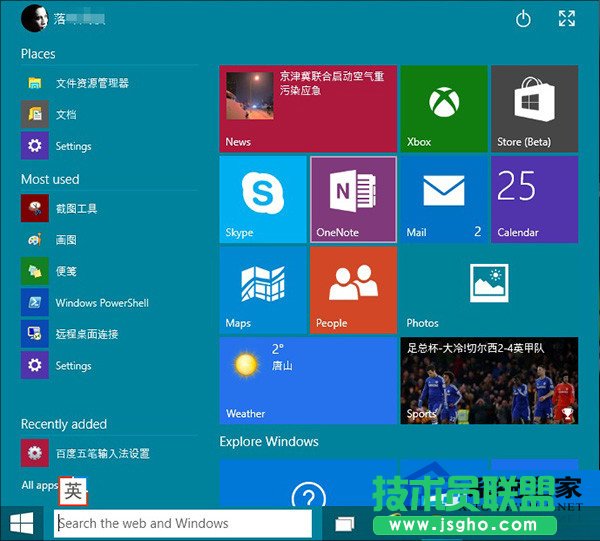Launch the Maps tile
The width and height of the screenshot is (600, 541).
click(263, 290)
